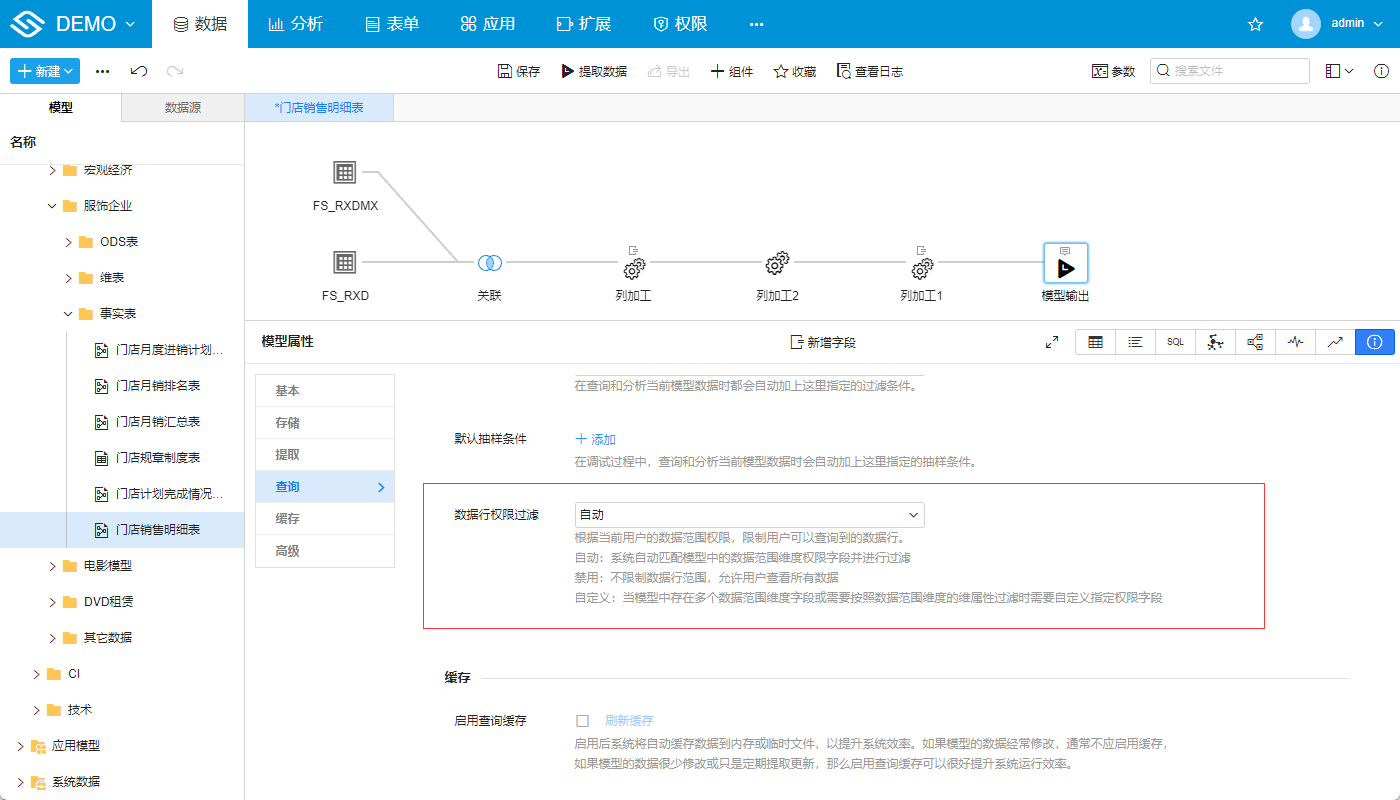Image resolution: width=1400 pixels, height=800 pixels.
Task: Open the SQL view of the model
Action: 1175,342
